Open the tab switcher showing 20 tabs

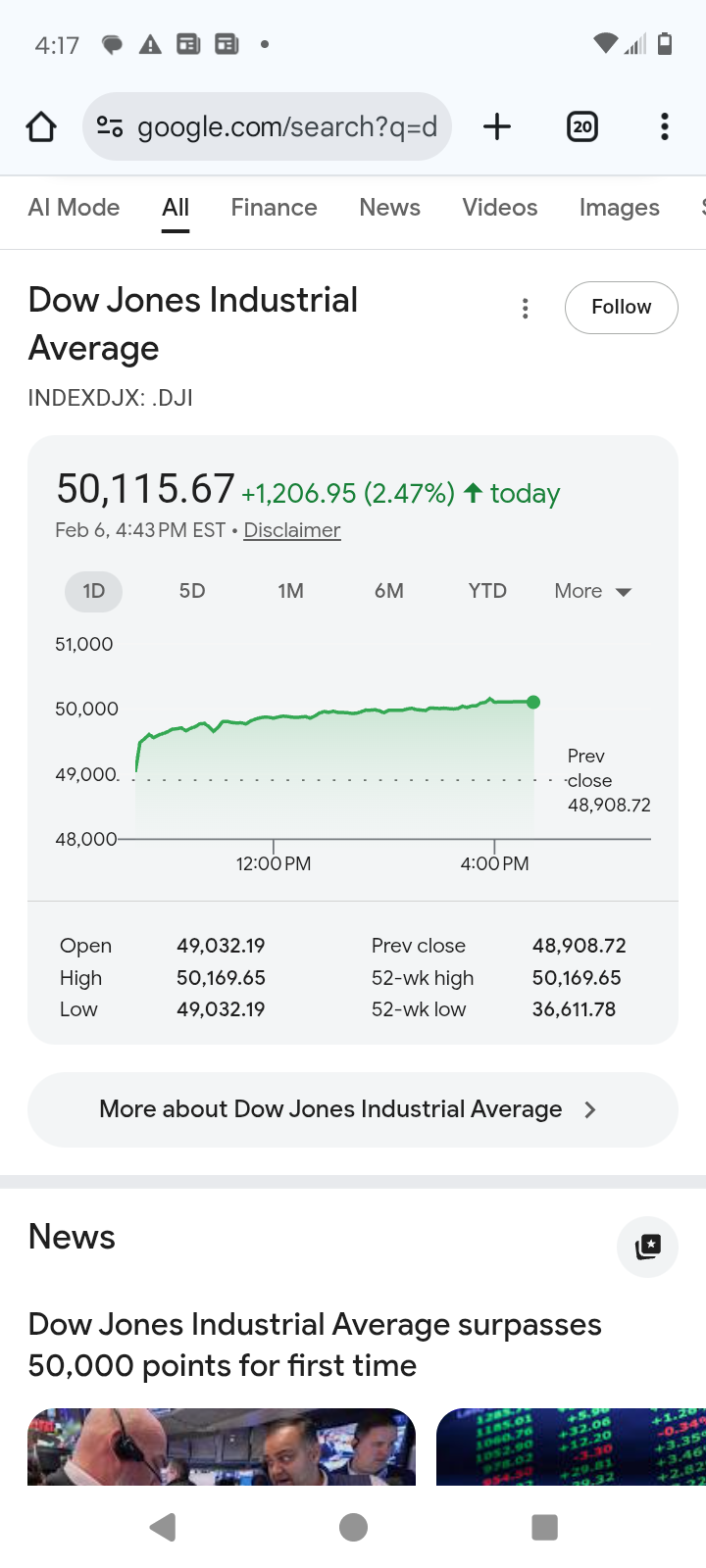click(582, 126)
